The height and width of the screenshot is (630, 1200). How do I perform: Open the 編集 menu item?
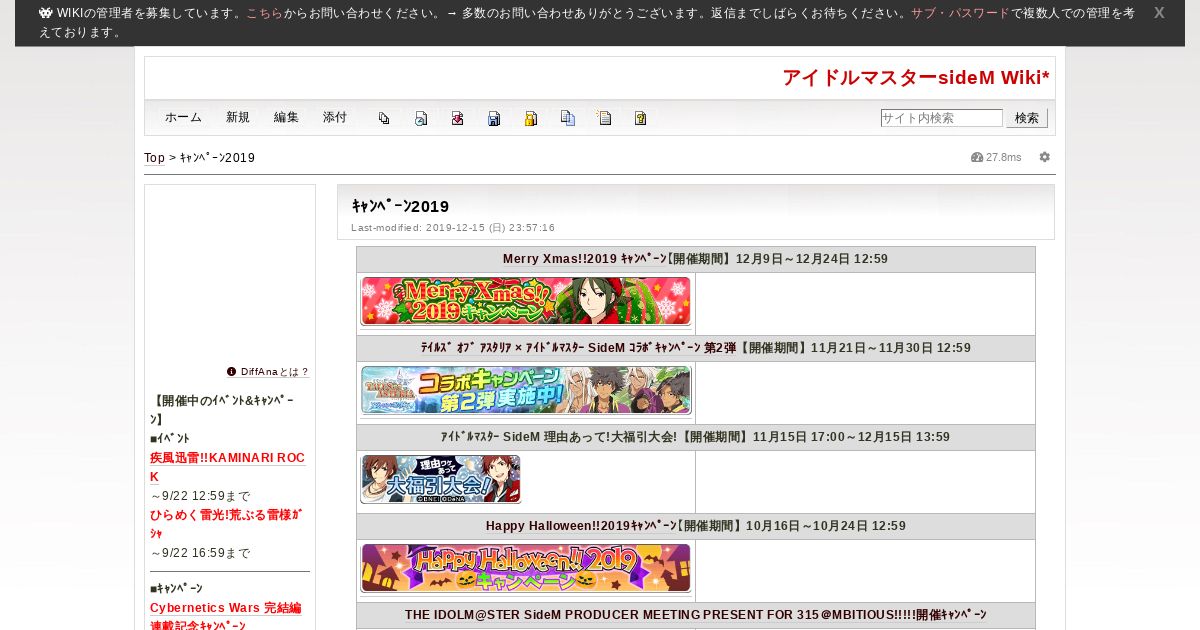point(286,117)
